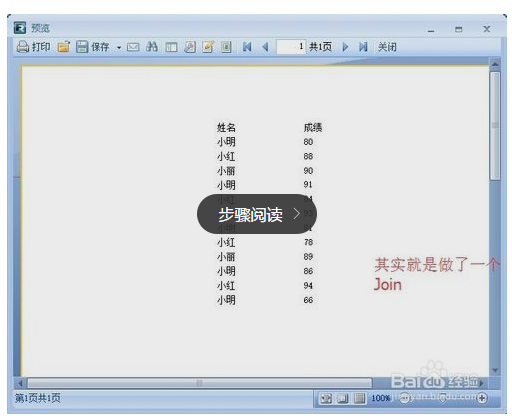Switch to full screen view icon
Screen dimensions: 512x416
click(326, 398)
